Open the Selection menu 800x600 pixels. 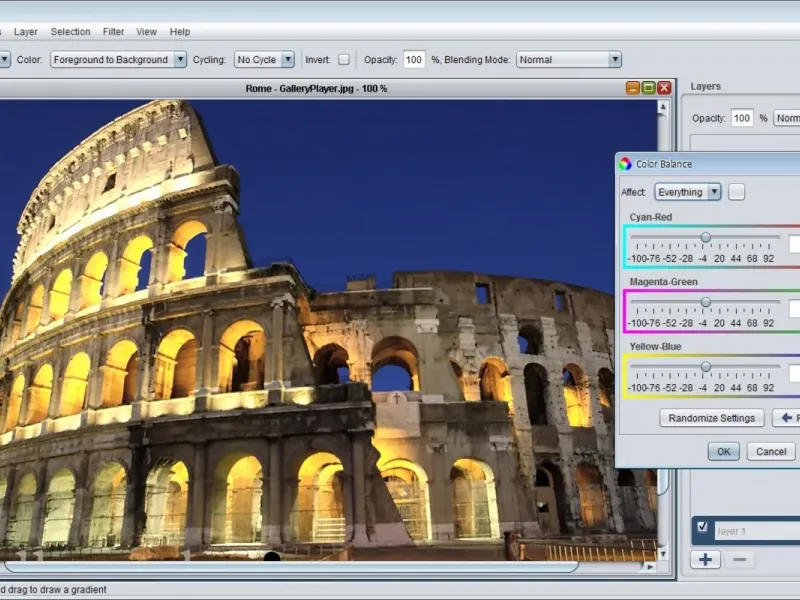[x=70, y=32]
